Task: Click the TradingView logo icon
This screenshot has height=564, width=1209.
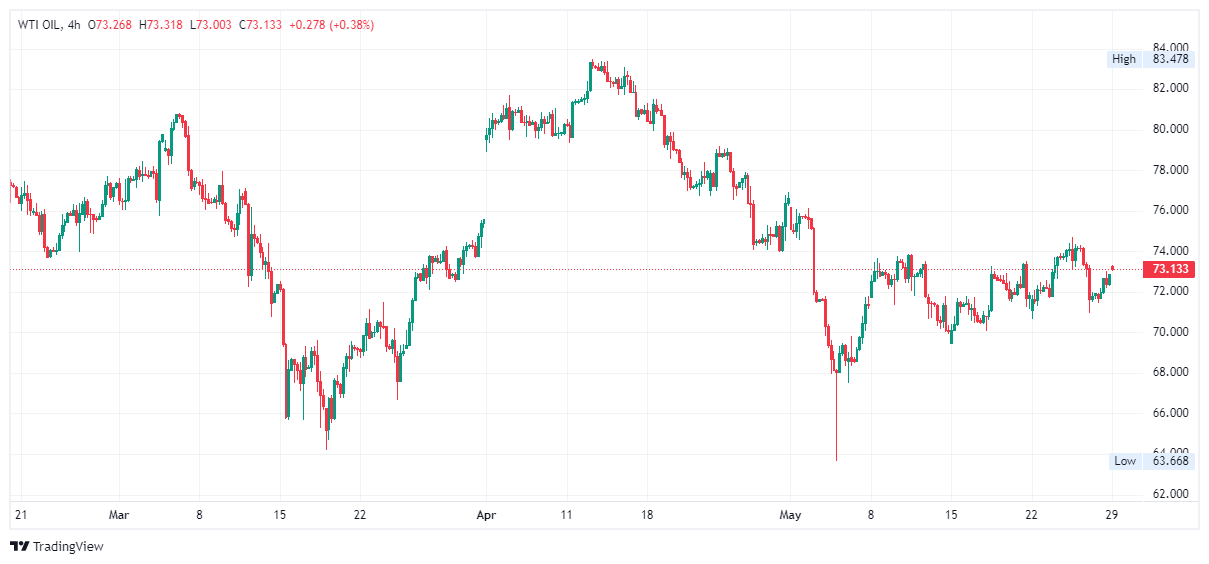Action: [19, 546]
